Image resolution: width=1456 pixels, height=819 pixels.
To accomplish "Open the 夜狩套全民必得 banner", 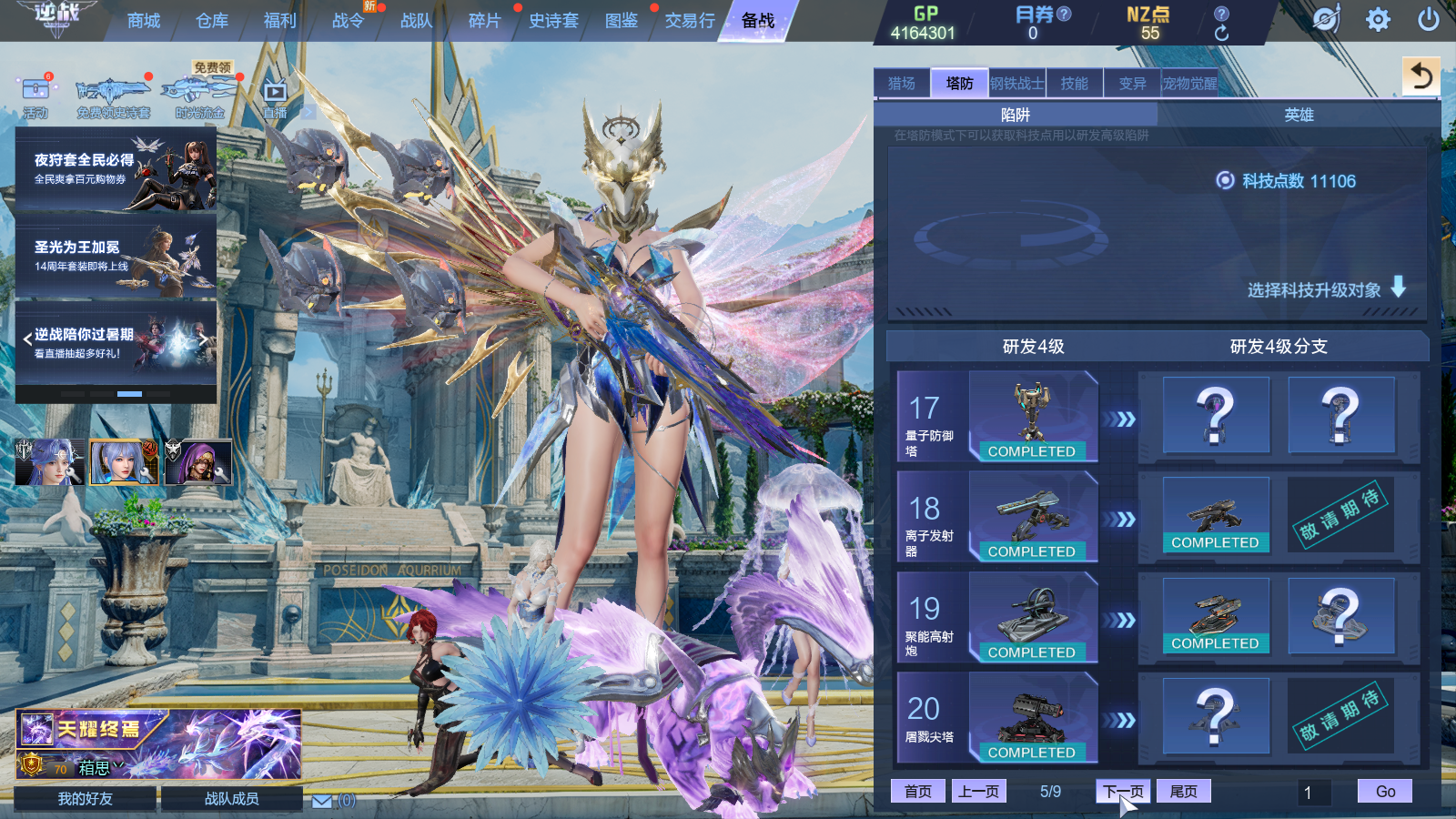I will (x=116, y=170).
